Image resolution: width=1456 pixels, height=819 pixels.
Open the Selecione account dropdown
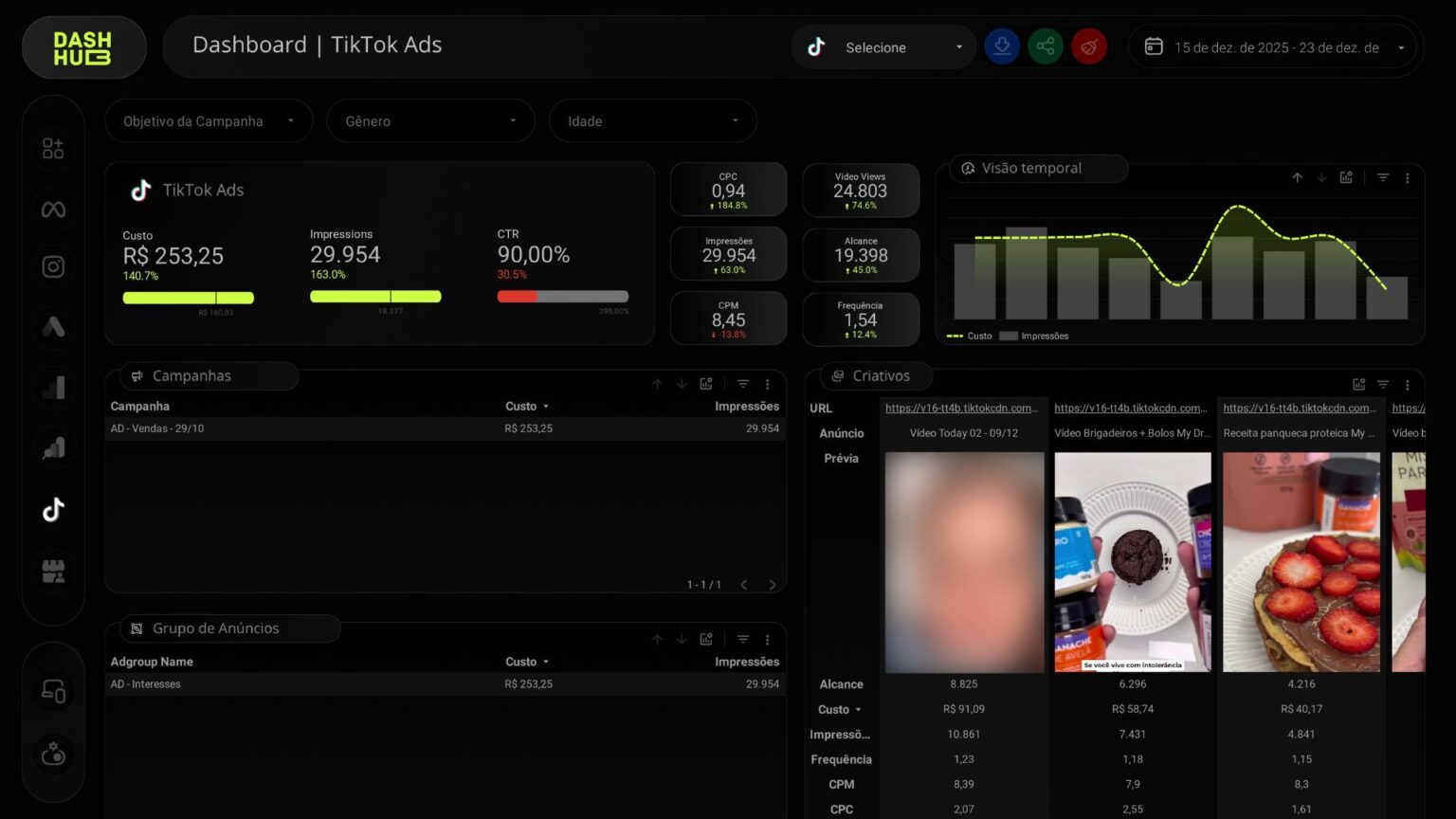(883, 47)
